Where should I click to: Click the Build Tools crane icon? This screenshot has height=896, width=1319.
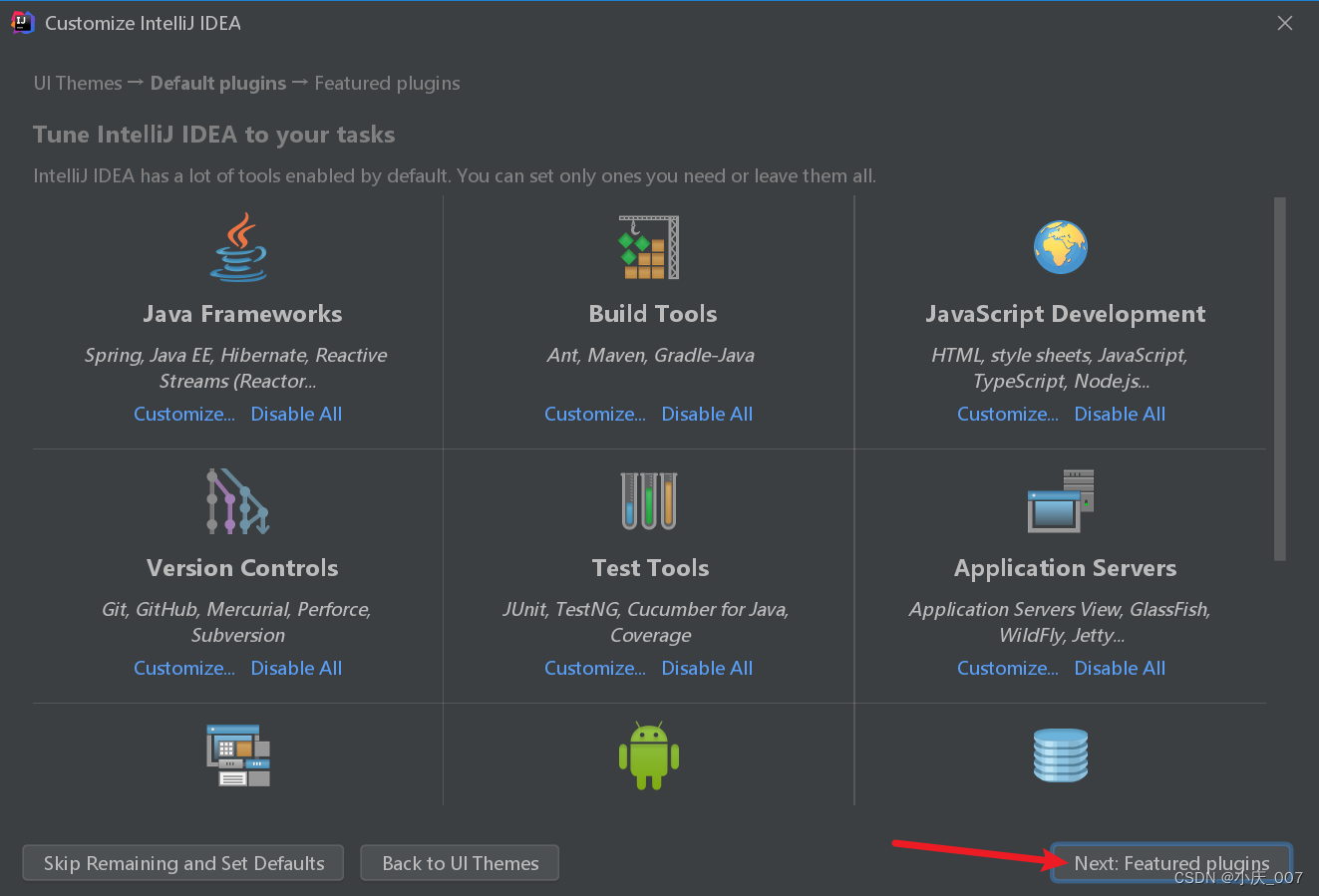648,247
